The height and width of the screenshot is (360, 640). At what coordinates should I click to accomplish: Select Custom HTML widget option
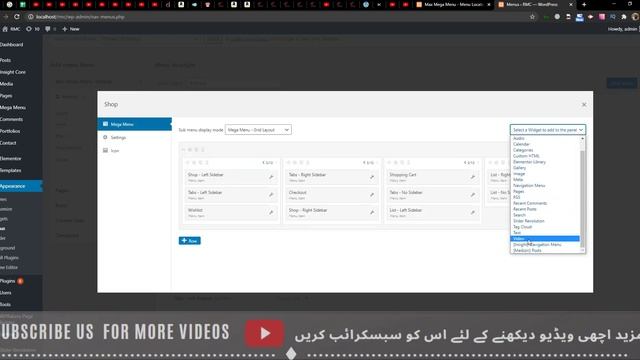click(526, 156)
